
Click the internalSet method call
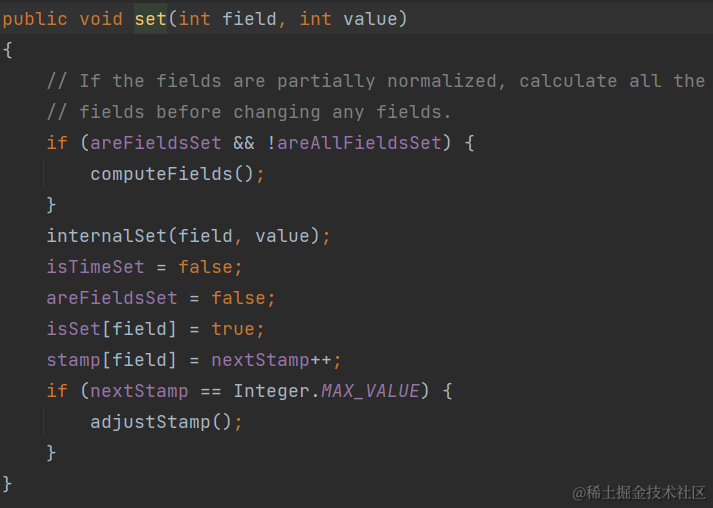point(106,236)
